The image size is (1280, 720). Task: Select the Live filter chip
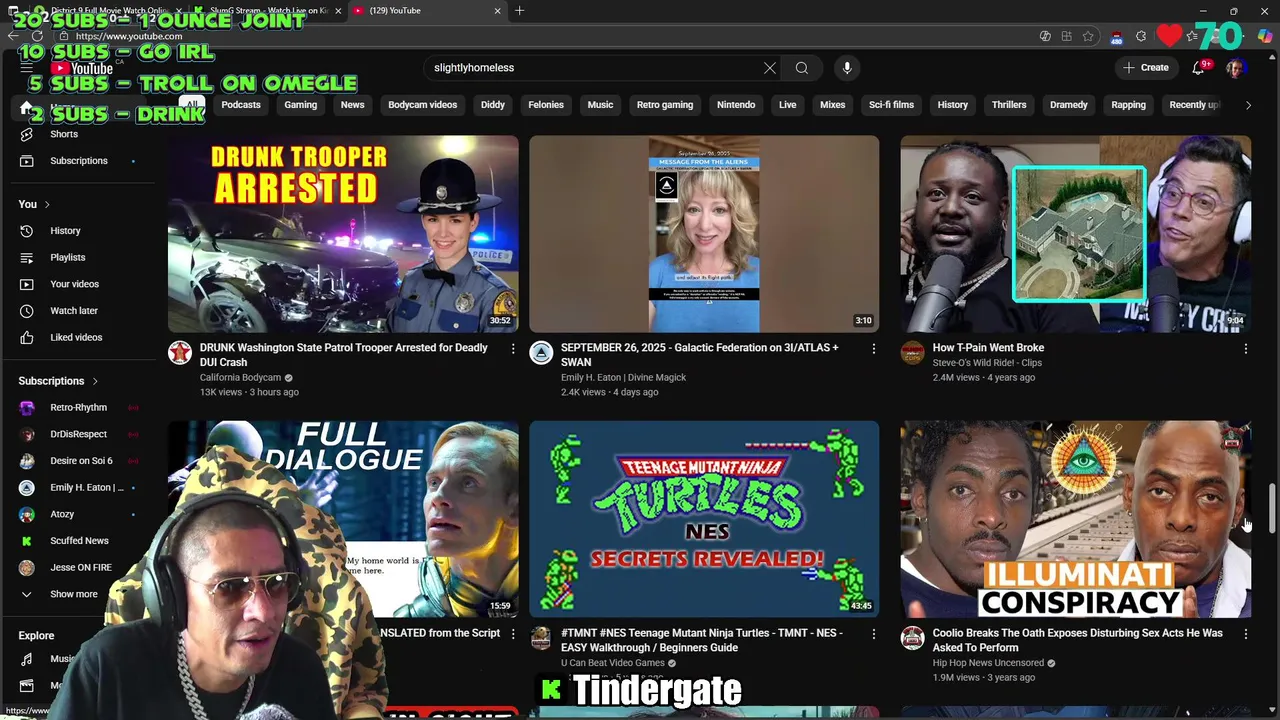tap(788, 105)
